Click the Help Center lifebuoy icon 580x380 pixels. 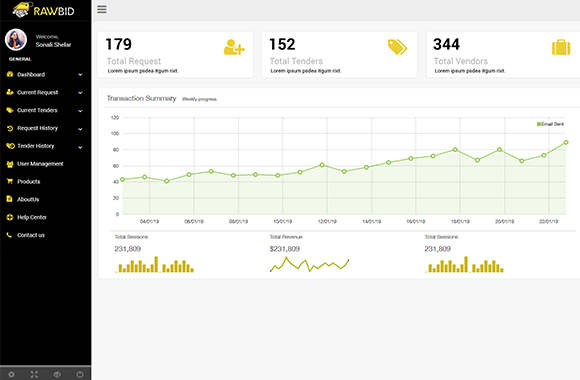(x=10, y=217)
